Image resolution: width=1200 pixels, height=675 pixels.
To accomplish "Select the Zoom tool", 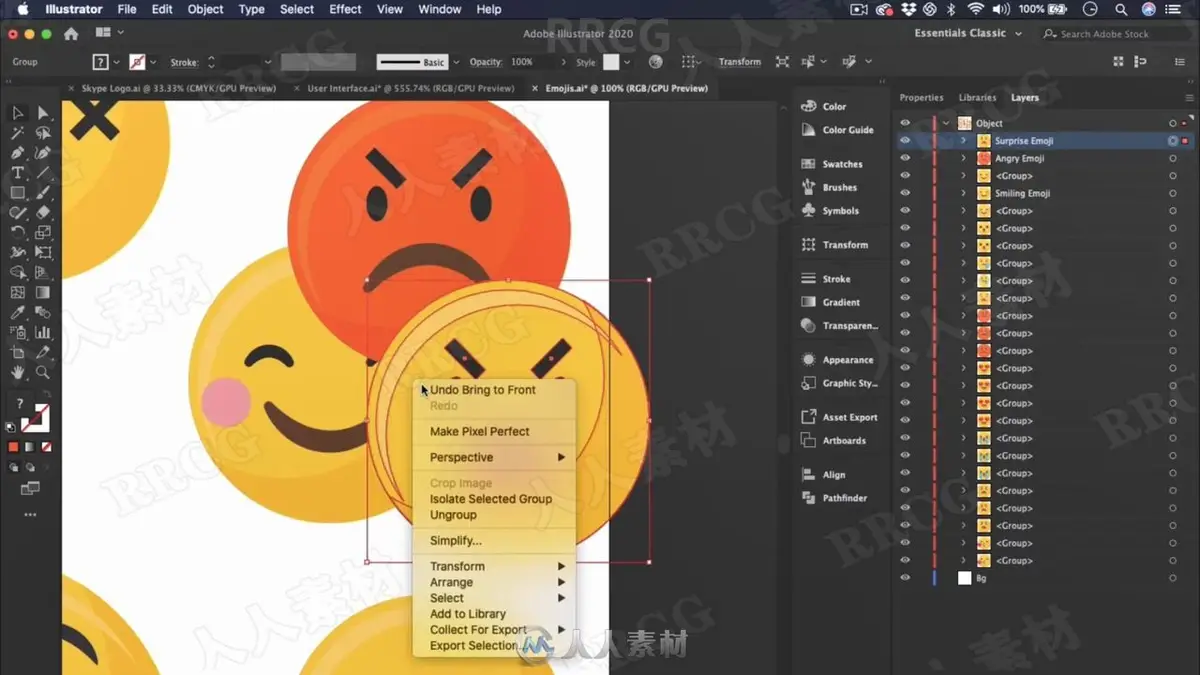I will [43, 373].
